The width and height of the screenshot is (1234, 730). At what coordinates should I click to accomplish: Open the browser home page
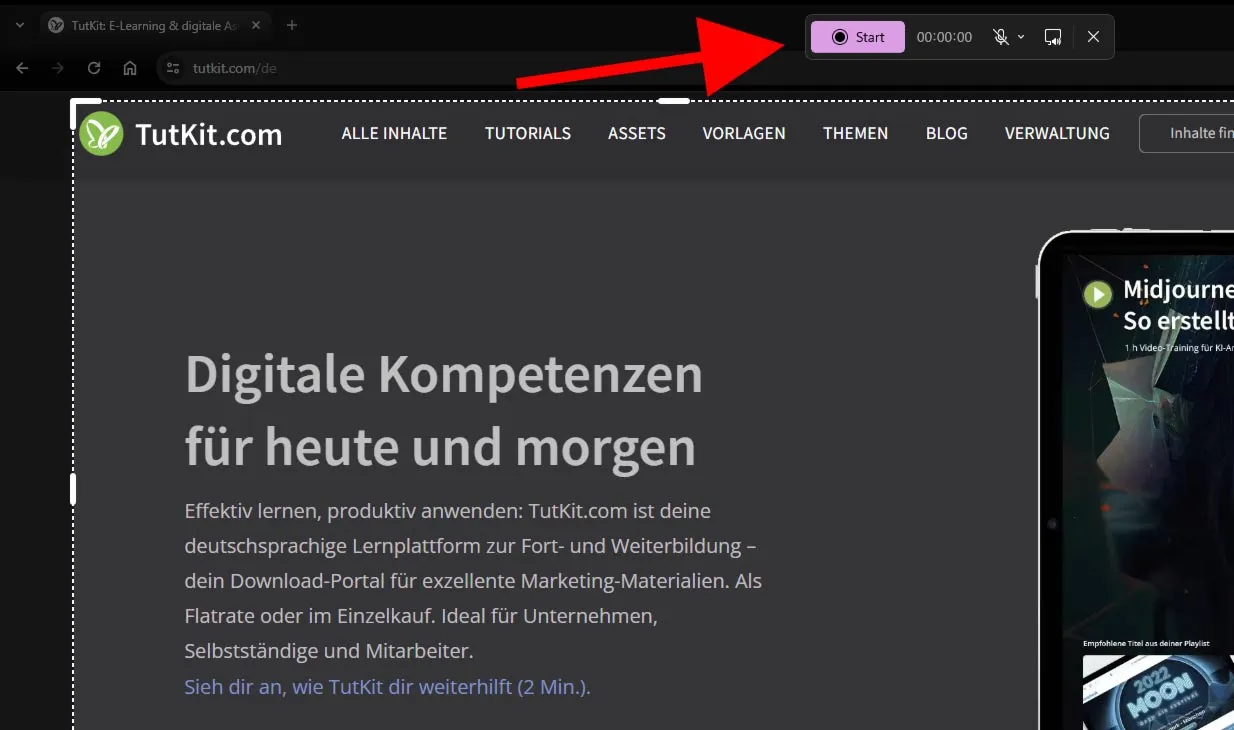[x=130, y=68]
